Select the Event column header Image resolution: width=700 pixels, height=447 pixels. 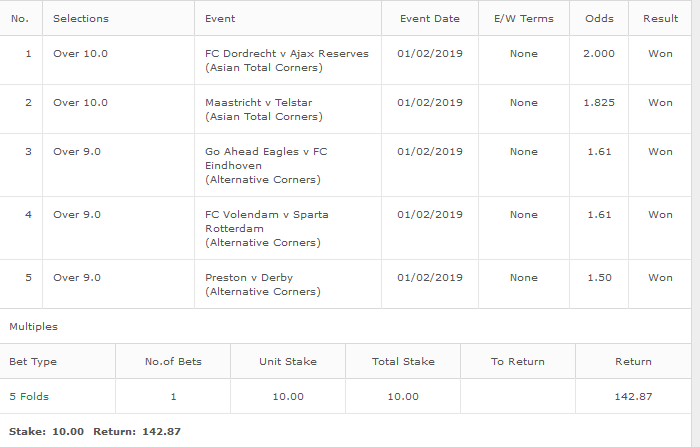pos(220,19)
